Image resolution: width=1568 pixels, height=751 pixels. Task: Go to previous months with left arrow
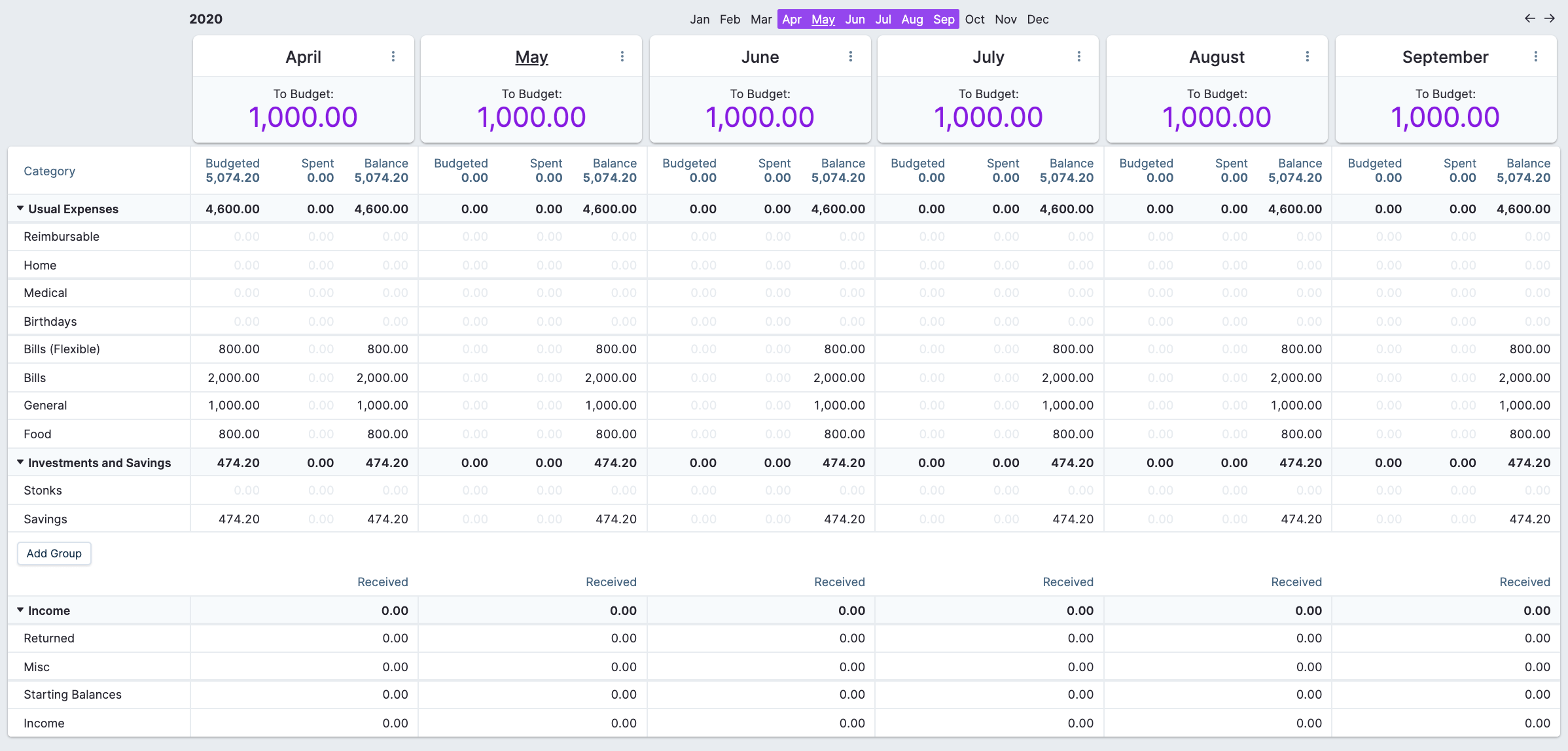coord(1529,18)
